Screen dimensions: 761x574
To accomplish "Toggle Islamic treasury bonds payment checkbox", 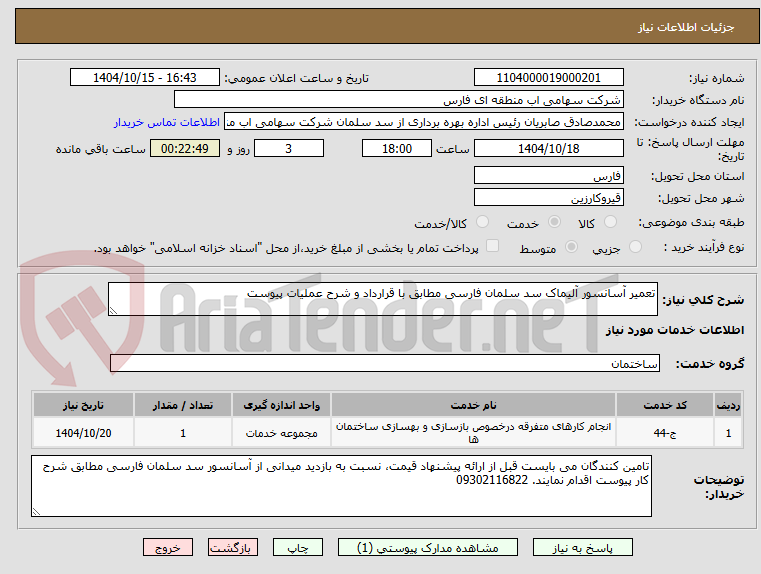I will click(493, 246).
